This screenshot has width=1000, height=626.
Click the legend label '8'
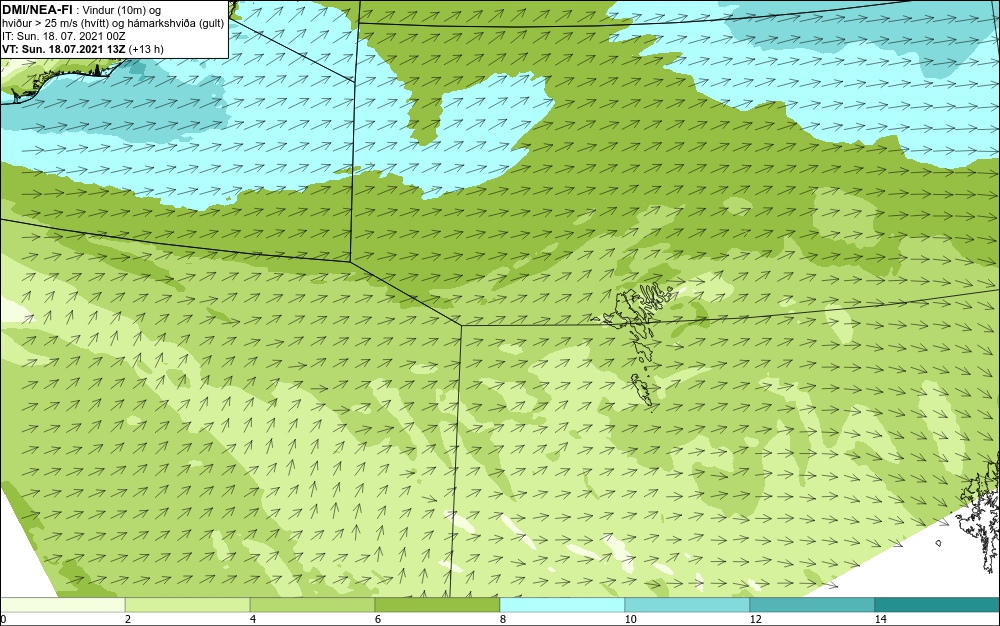[x=503, y=619]
